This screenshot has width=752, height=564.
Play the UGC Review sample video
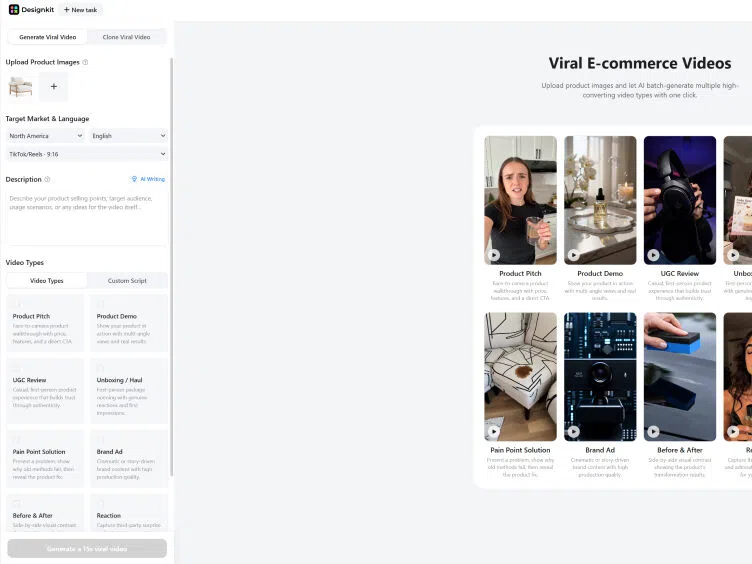click(x=653, y=255)
